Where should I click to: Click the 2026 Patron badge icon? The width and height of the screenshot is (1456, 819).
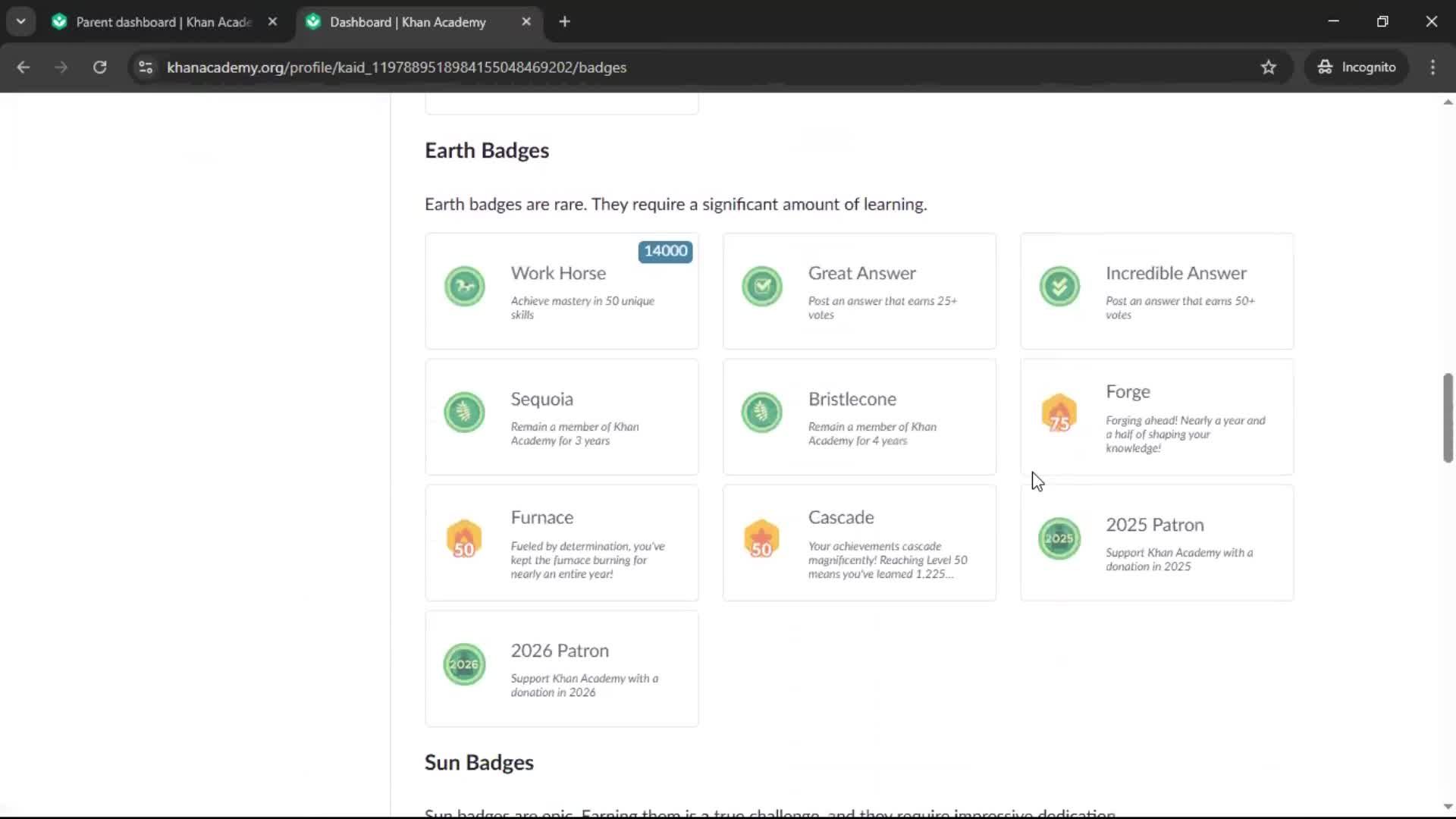(x=464, y=664)
